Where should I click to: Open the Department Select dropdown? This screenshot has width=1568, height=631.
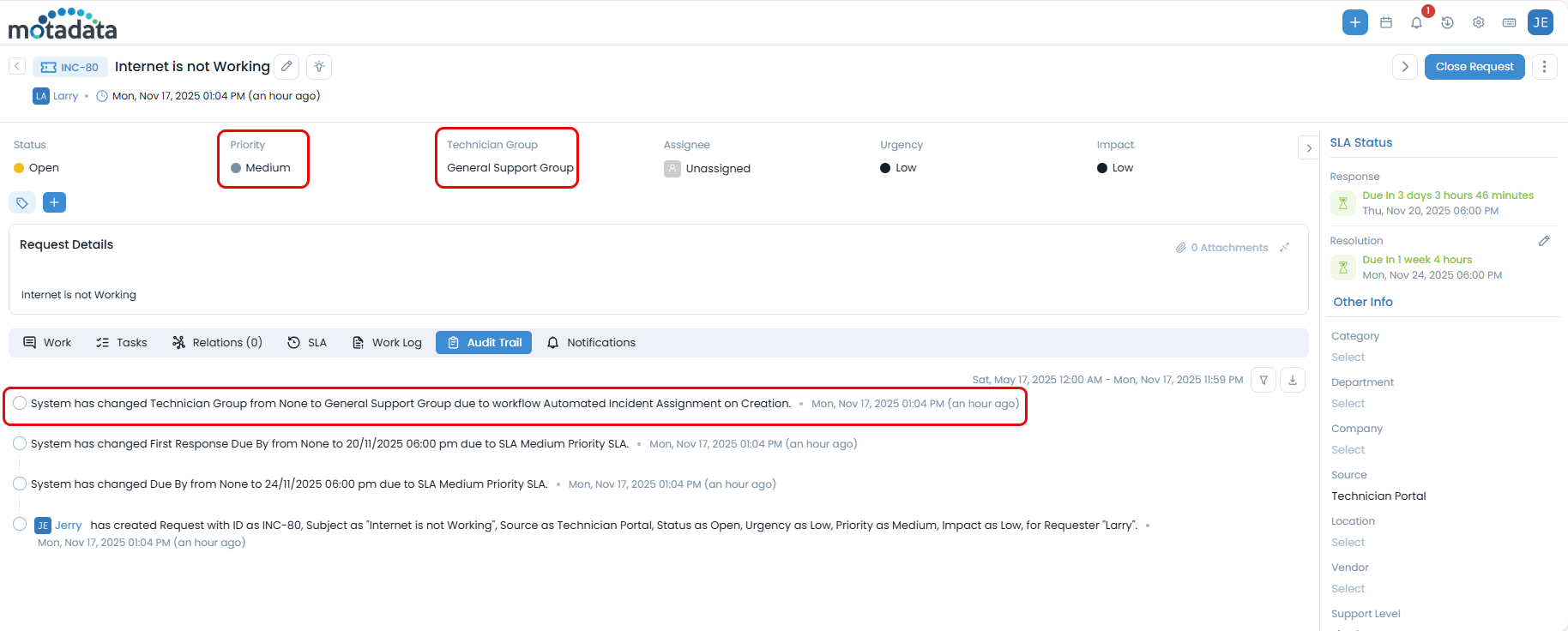click(x=1348, y=404)
